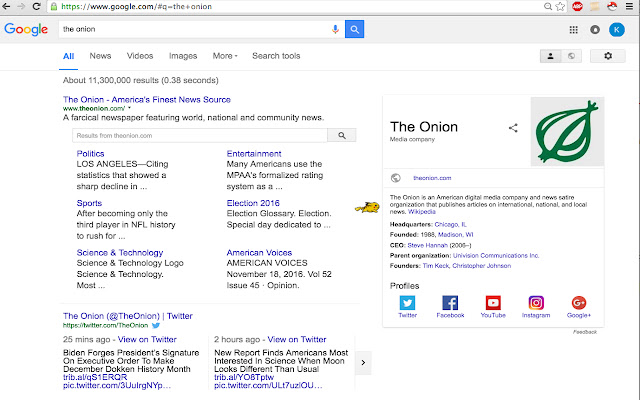This screenshot has height=400, width=640.
Task: Open Univision Communications Inc. link
Action: coord(496,256)
